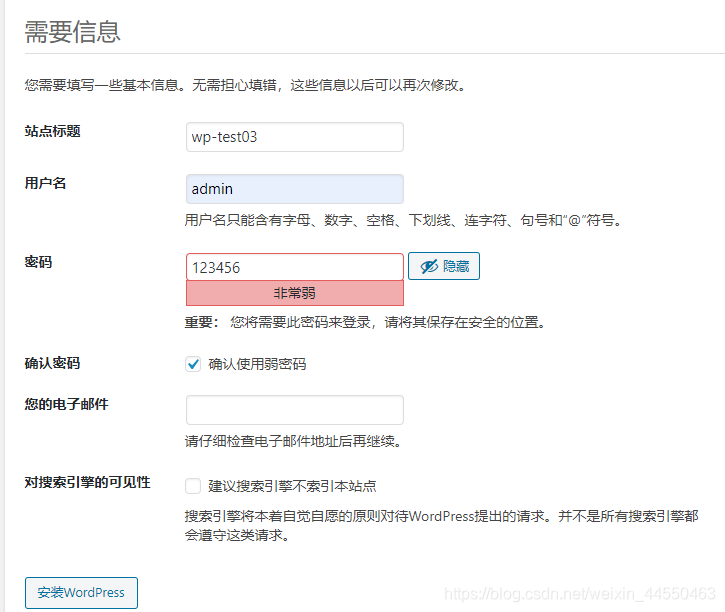725x612 pixels.
Task: Focus the 用户名 field containing admin
Action: tap(295, 189)
